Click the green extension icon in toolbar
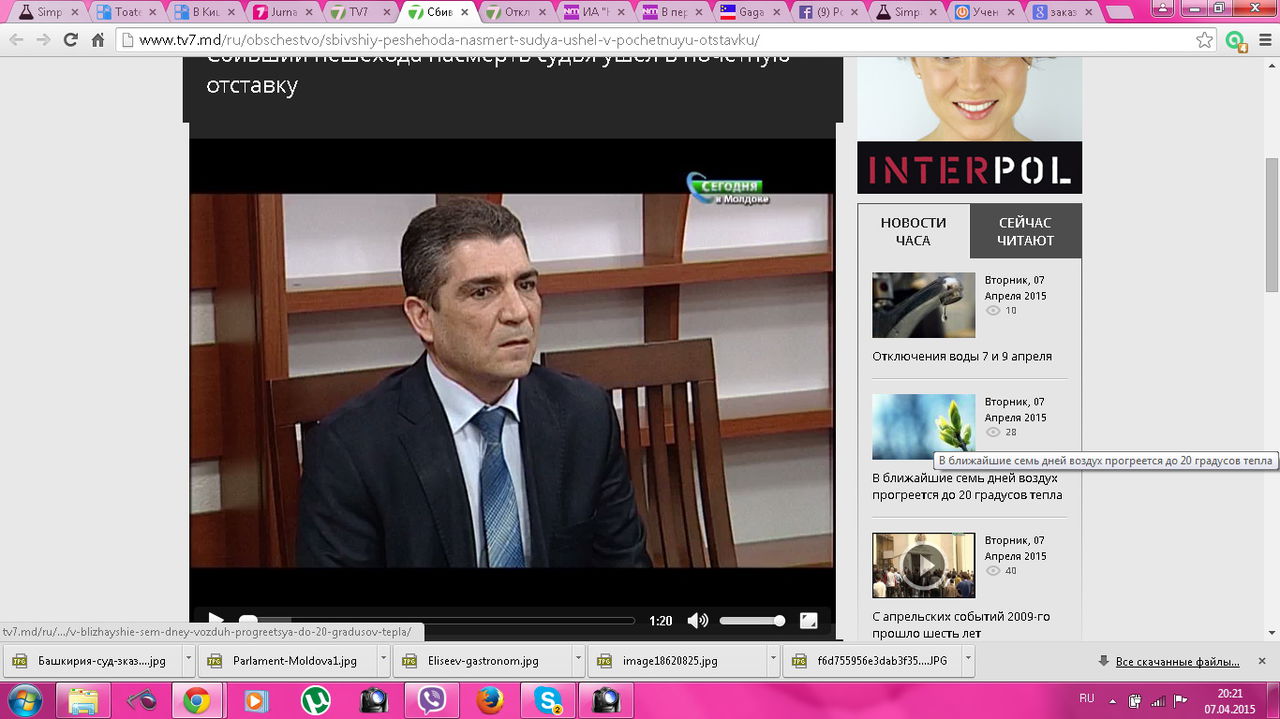 coord(1236,41)
